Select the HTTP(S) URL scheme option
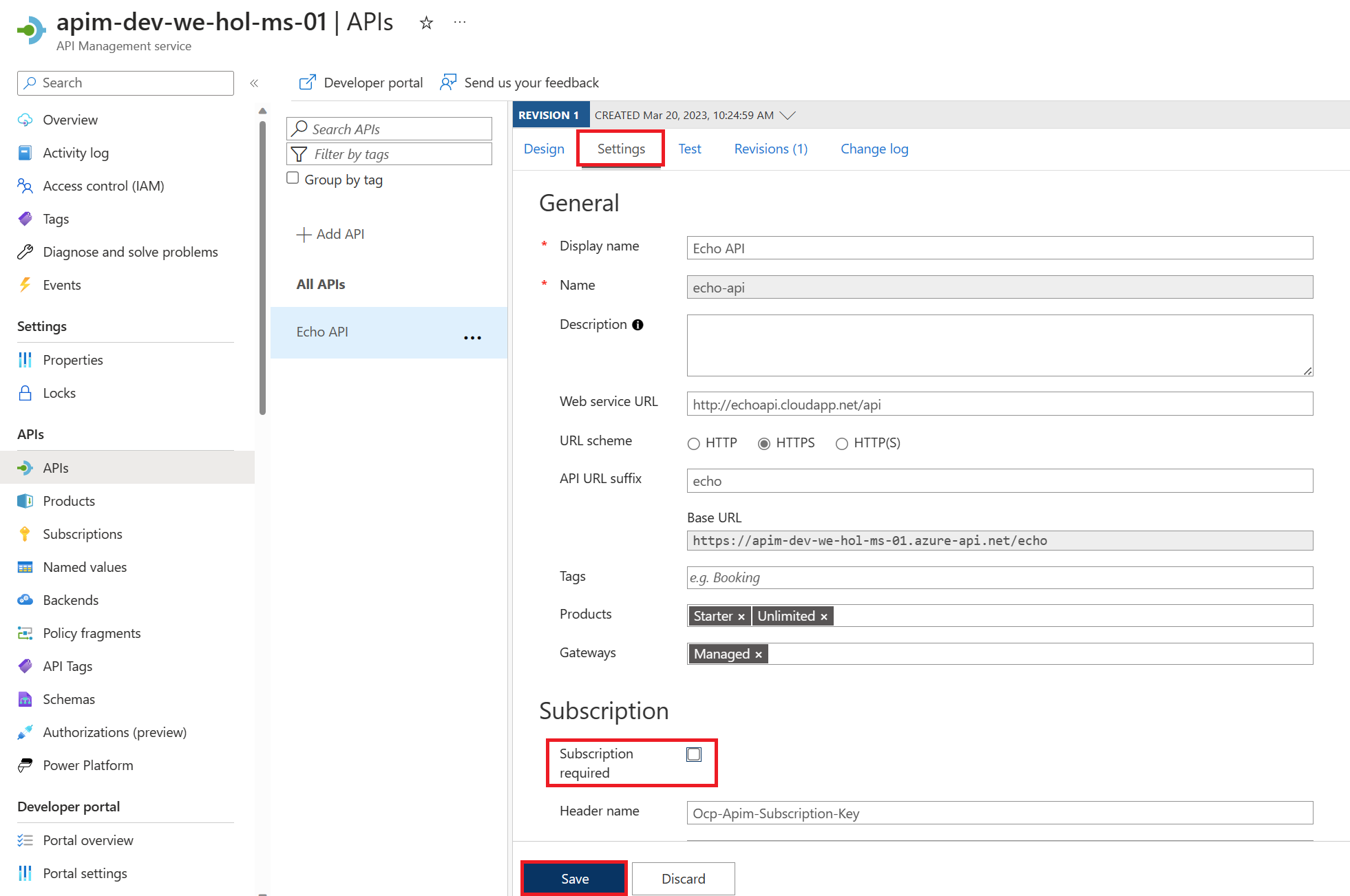 840,442
